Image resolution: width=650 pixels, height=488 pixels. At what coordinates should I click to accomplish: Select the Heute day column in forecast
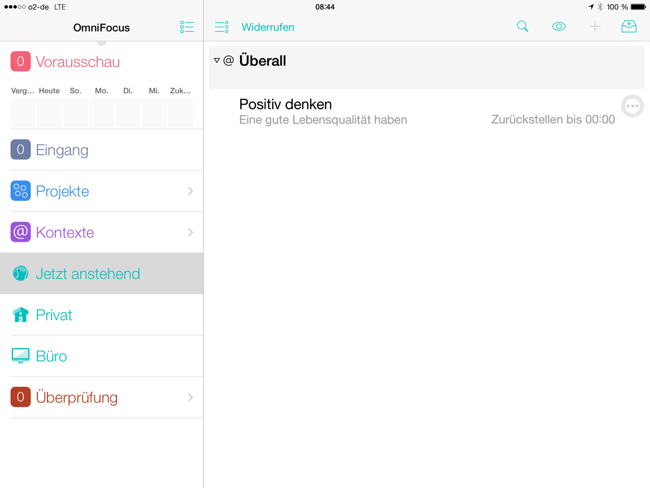[49, 106]
